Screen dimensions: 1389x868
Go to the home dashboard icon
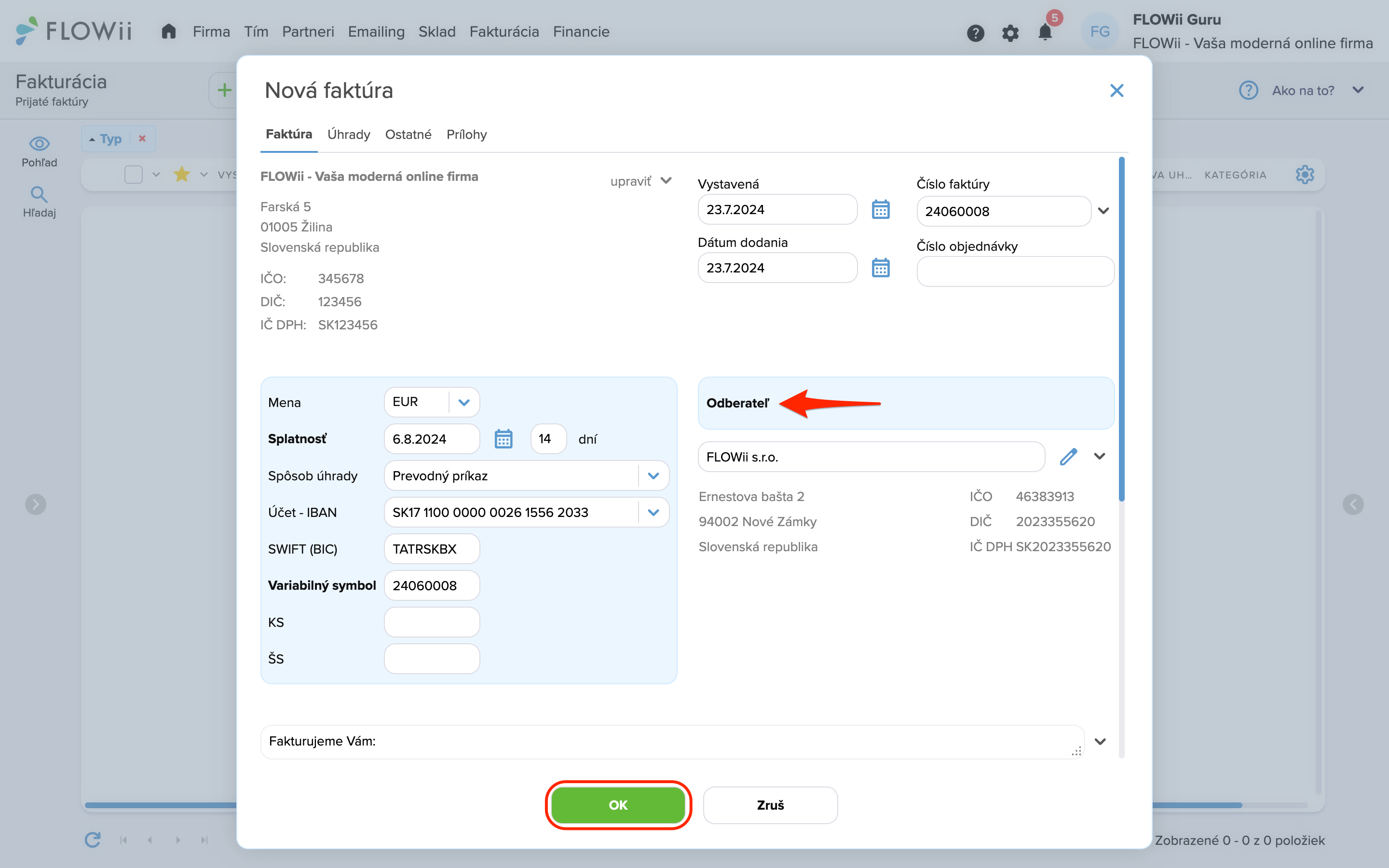tap(168, 31)
